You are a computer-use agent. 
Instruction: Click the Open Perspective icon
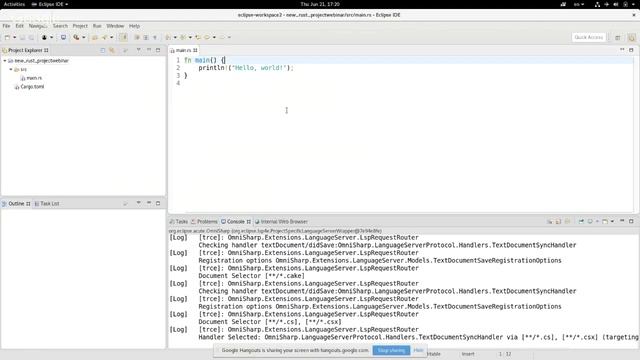click(x=618, y=37)
